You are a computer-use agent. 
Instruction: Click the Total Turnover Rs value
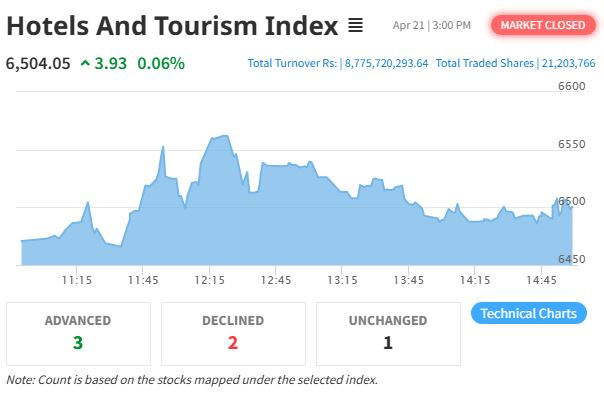(386, 63)
